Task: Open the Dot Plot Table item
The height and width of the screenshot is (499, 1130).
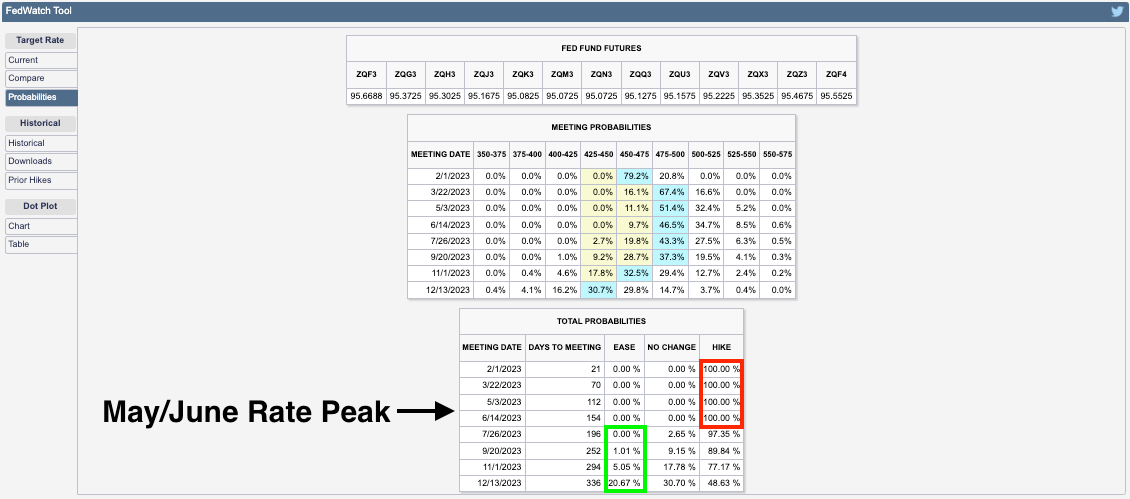Action: point(41,244)
